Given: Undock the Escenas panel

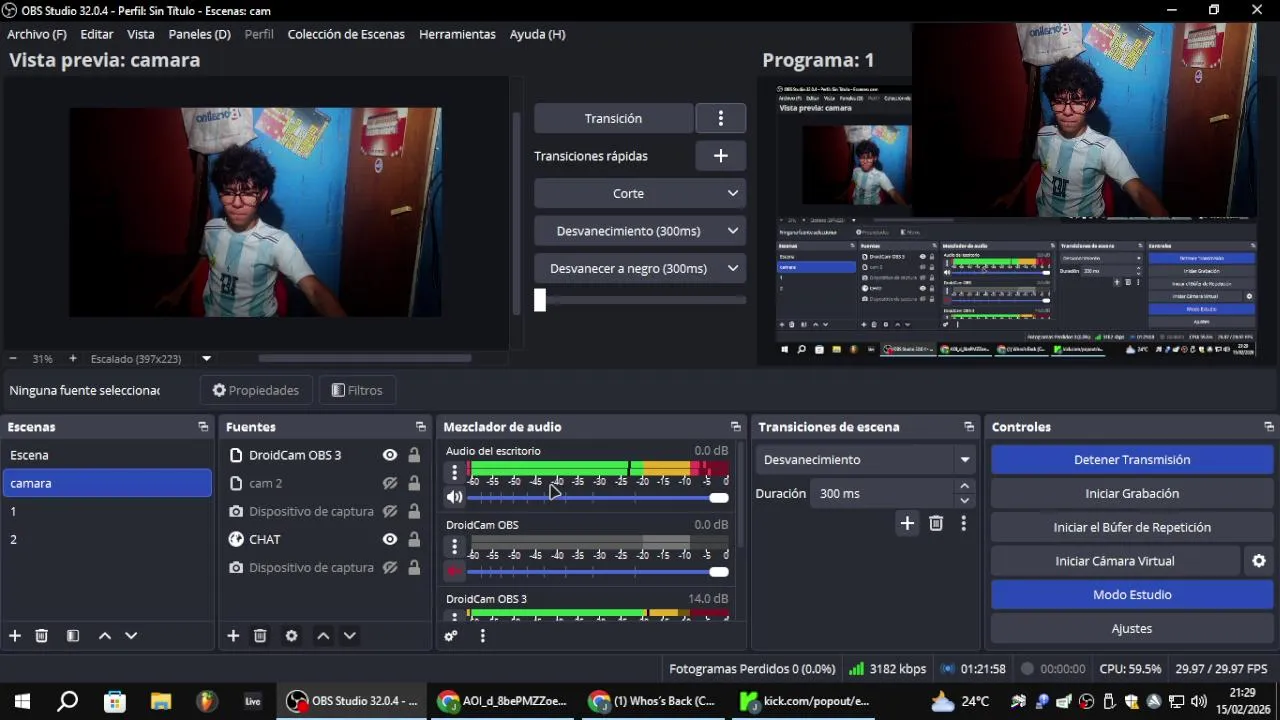Looking at the screenshot, I should pos(203,427).
